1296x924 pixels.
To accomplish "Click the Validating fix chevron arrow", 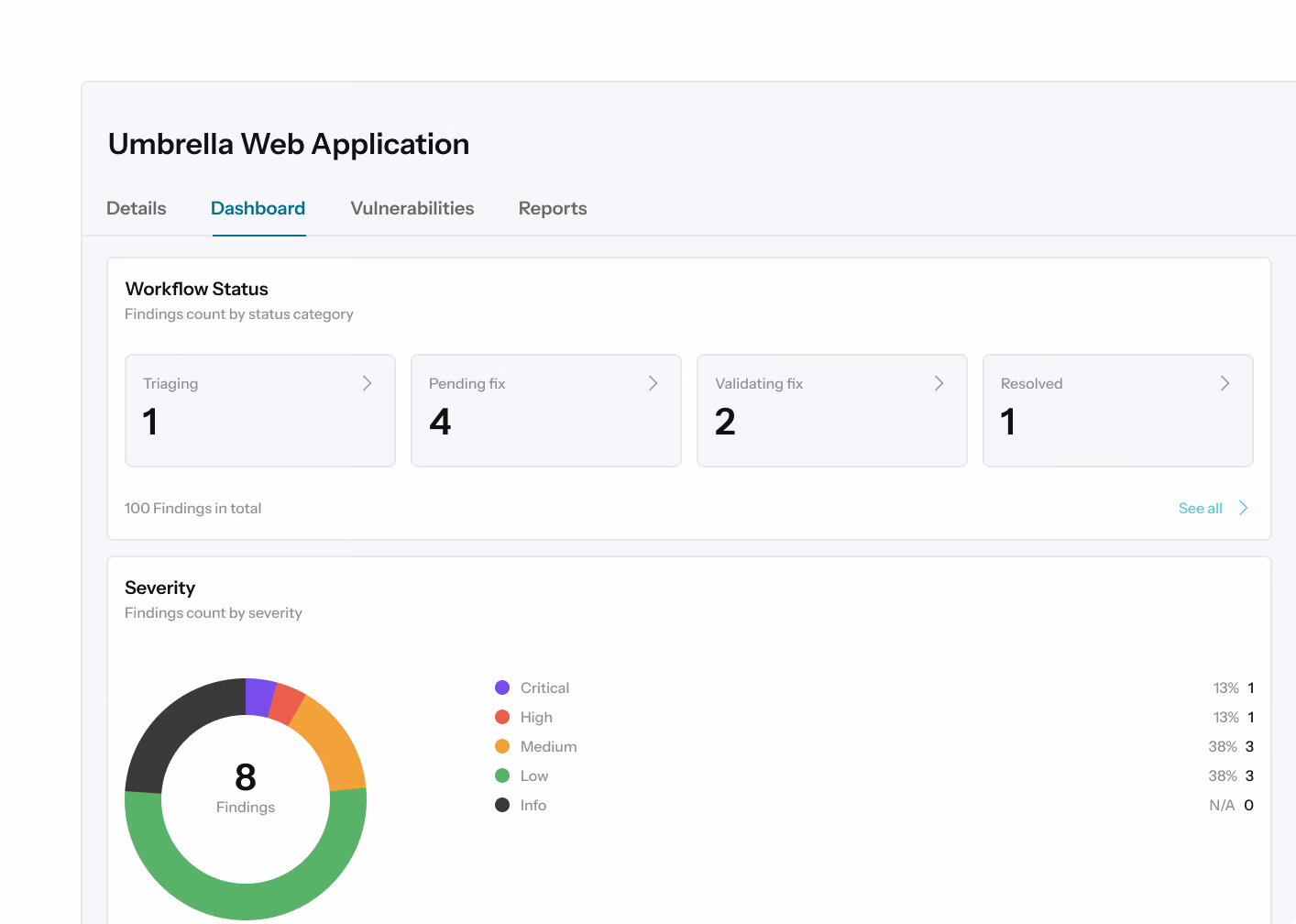I will (939, 383).
